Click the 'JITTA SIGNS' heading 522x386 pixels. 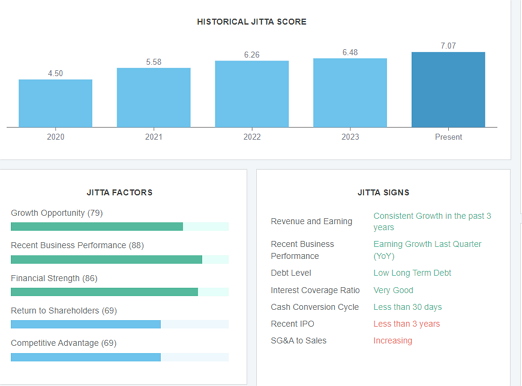tap(383, 192)
